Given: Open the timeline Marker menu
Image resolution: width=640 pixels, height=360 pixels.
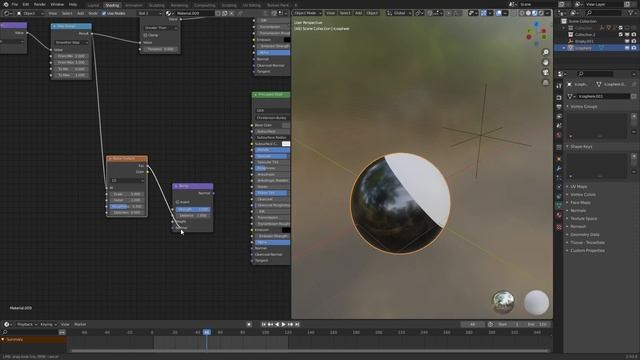Looking at the screenshot, I should tap(80, 324).
